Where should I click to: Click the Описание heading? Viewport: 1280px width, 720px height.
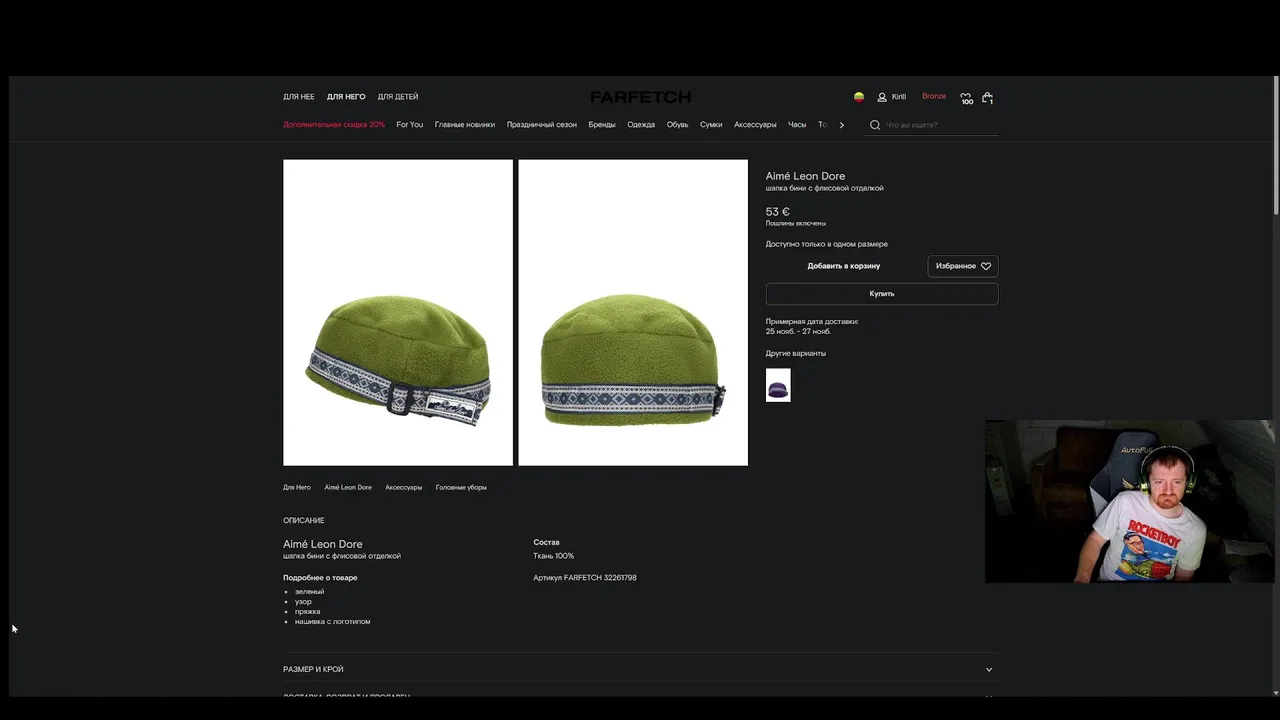coord(304,520)
